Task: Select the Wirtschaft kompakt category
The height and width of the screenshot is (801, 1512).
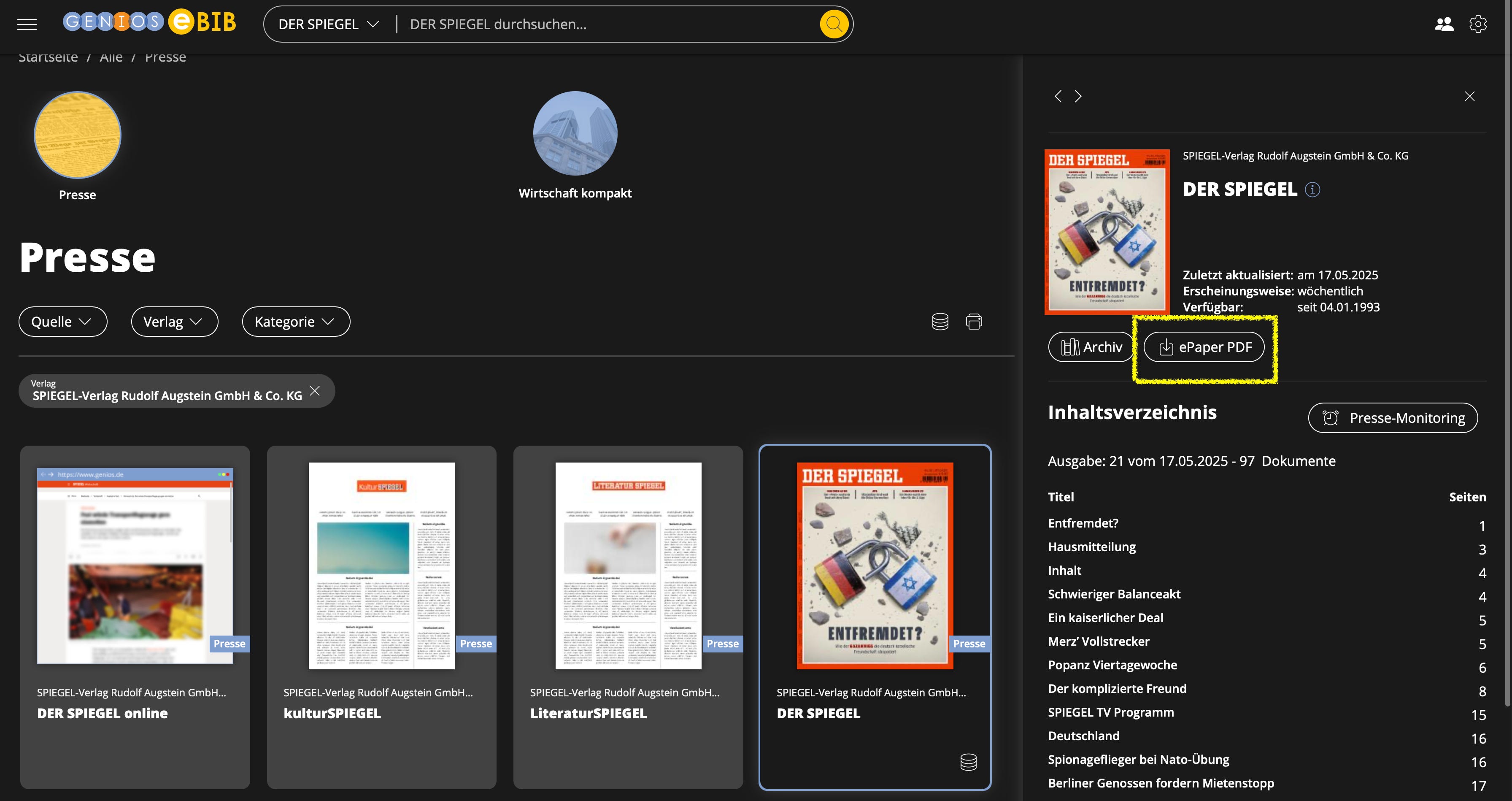Action: 575,133
